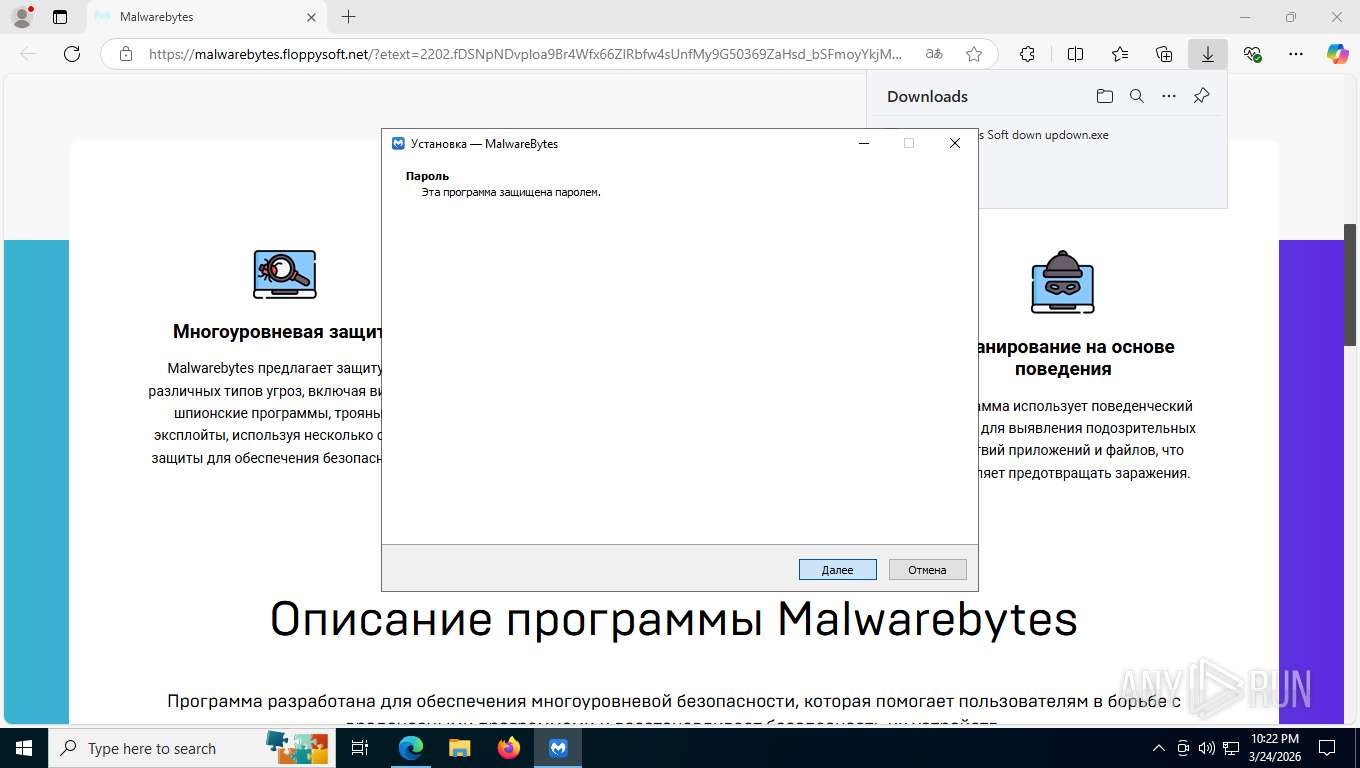Open the Extensions puzzle icon
The width and height of the screenshot is (1360, 768).
point(1027,54)
